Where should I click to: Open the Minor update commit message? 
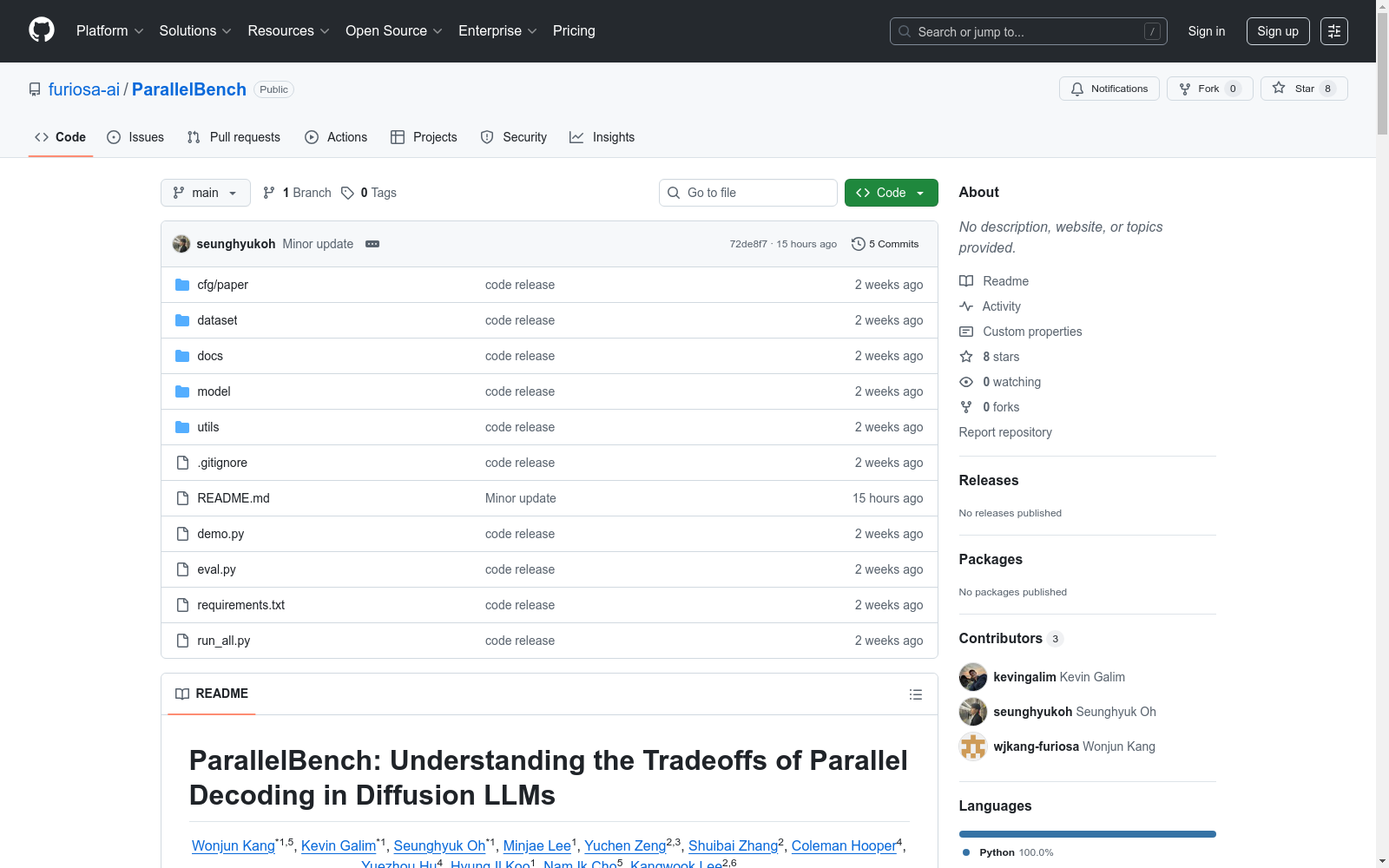pyautogui.click(x=318, y=244)
